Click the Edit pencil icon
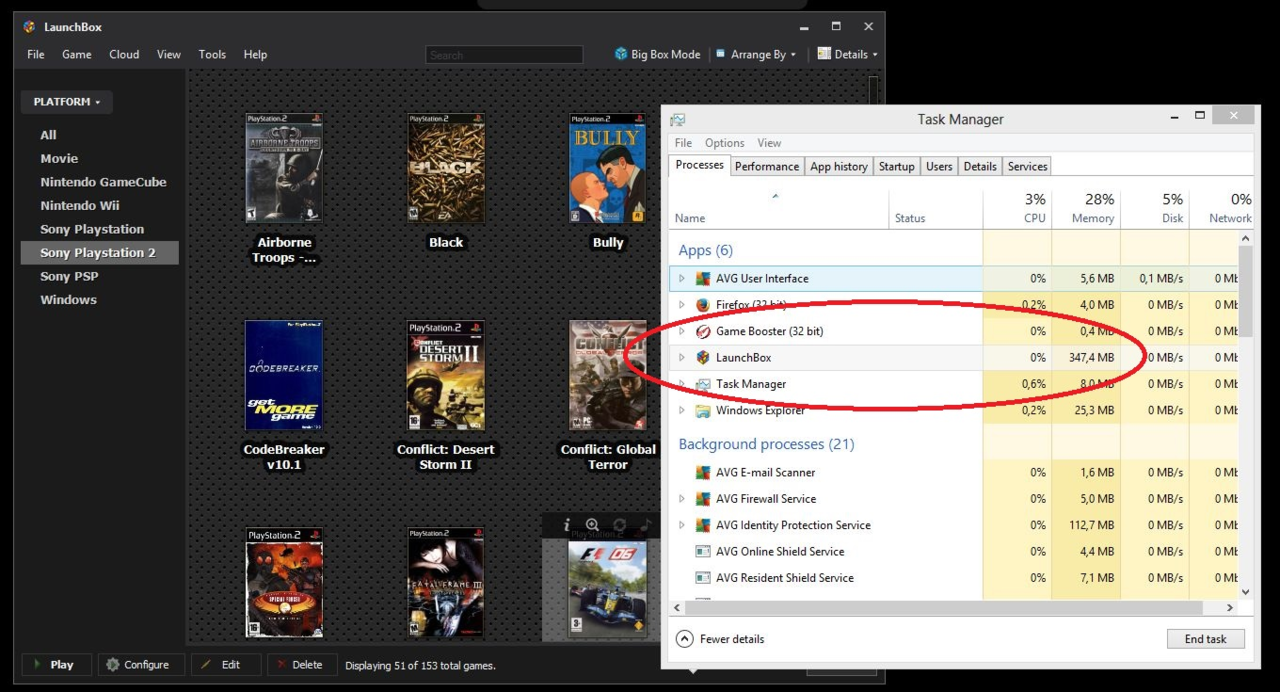Image resolution: width=1280 pixels, height=692 pixels. pyautogui.click(x=207, y=664)
